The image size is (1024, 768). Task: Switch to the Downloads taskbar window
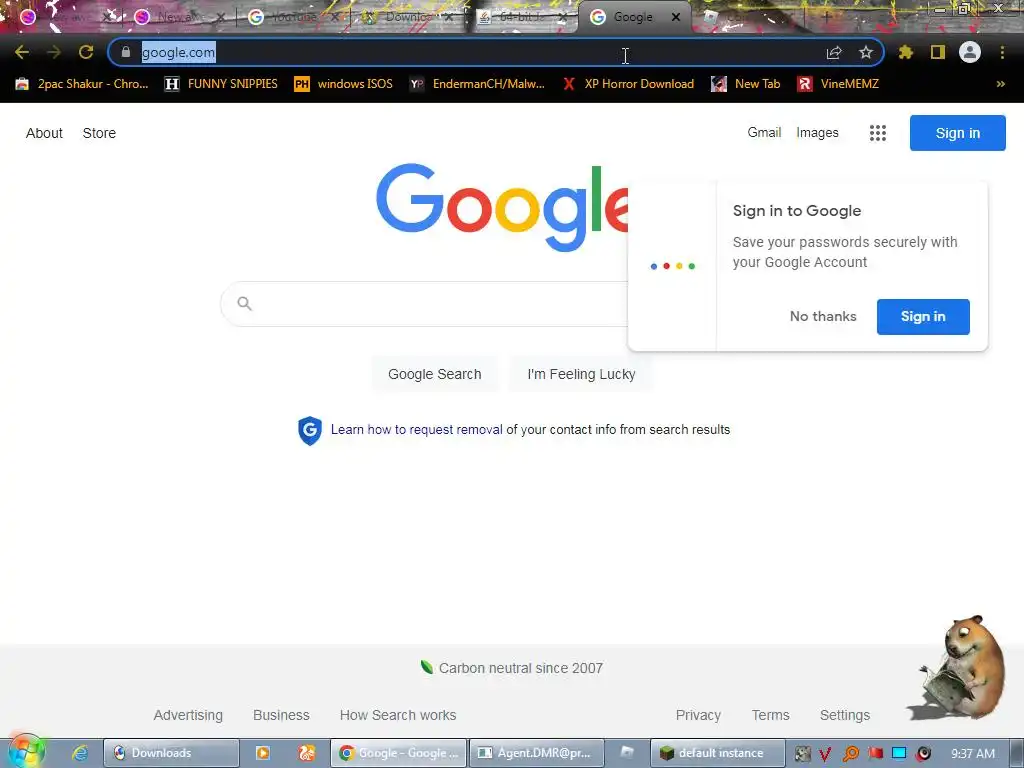click(171, 753)
